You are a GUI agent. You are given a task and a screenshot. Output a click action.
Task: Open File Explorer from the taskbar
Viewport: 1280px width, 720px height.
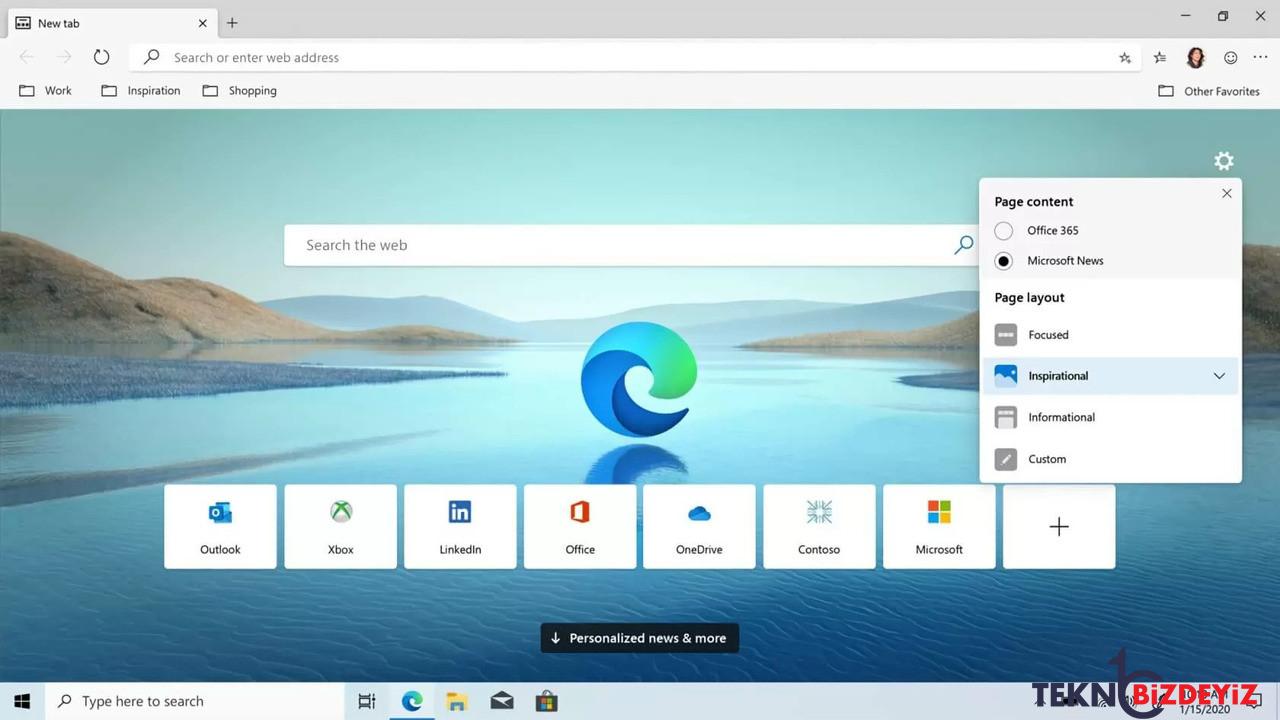click(457, 701)
